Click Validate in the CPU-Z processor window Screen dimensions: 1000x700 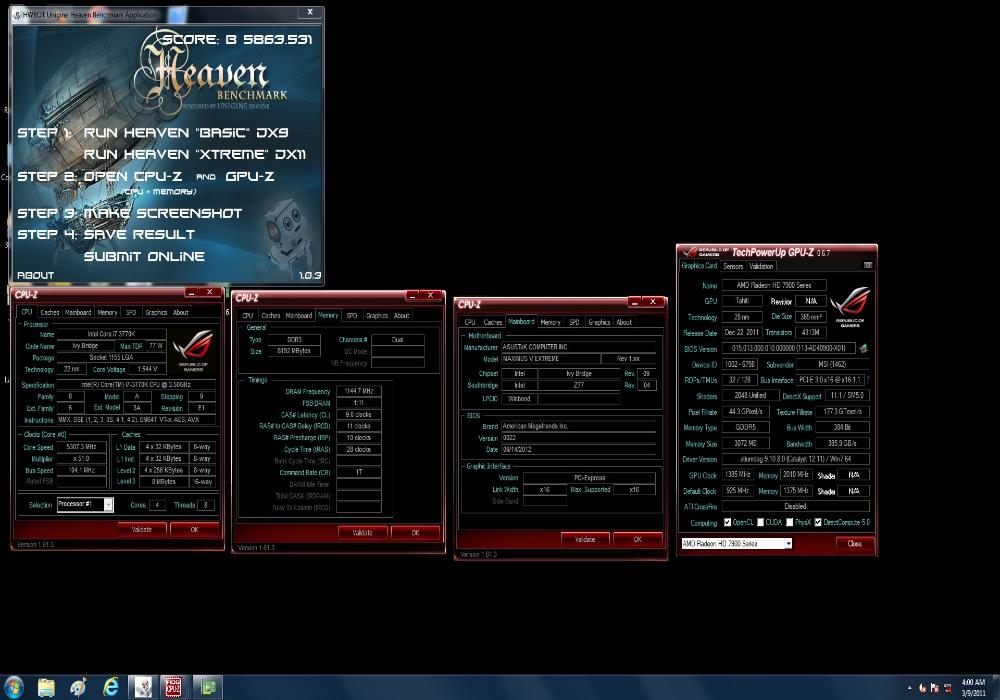[142, 529]
